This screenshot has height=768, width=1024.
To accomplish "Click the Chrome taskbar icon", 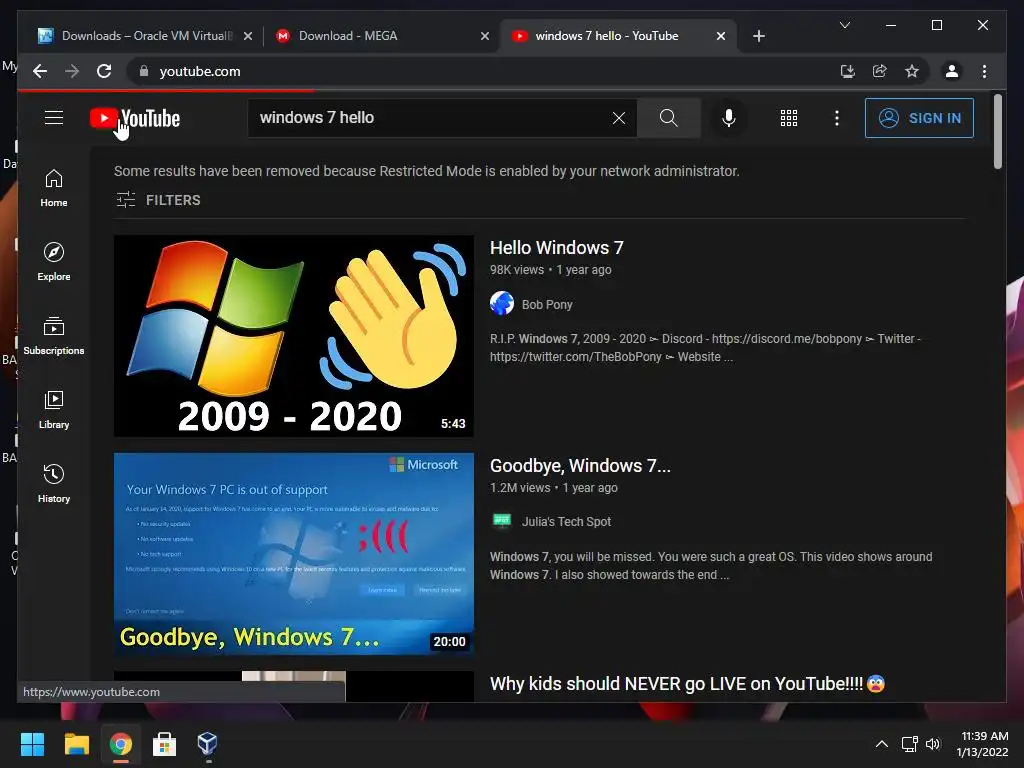I will [x=120, y=744].
